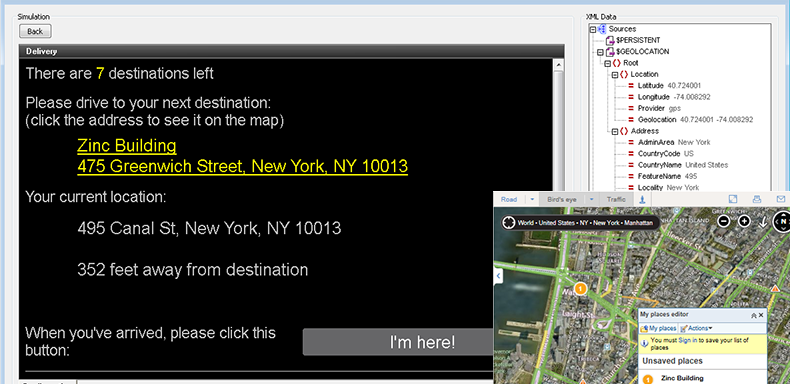Zoom out with the minus map button

(x=723, y=221)
